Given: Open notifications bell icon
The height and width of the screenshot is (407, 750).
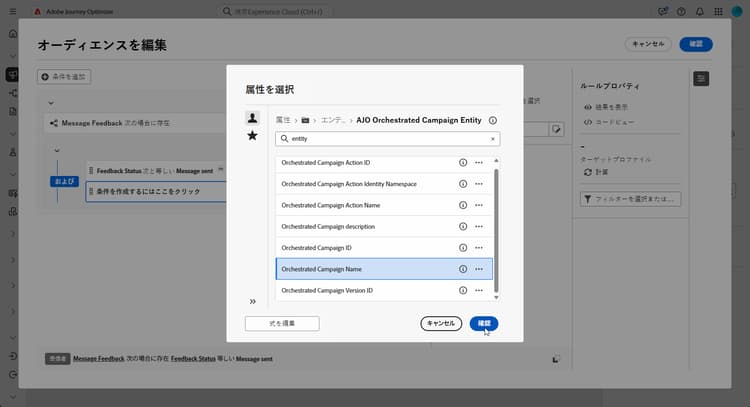Looking at the screenshot, I should [x=700, y=11].
